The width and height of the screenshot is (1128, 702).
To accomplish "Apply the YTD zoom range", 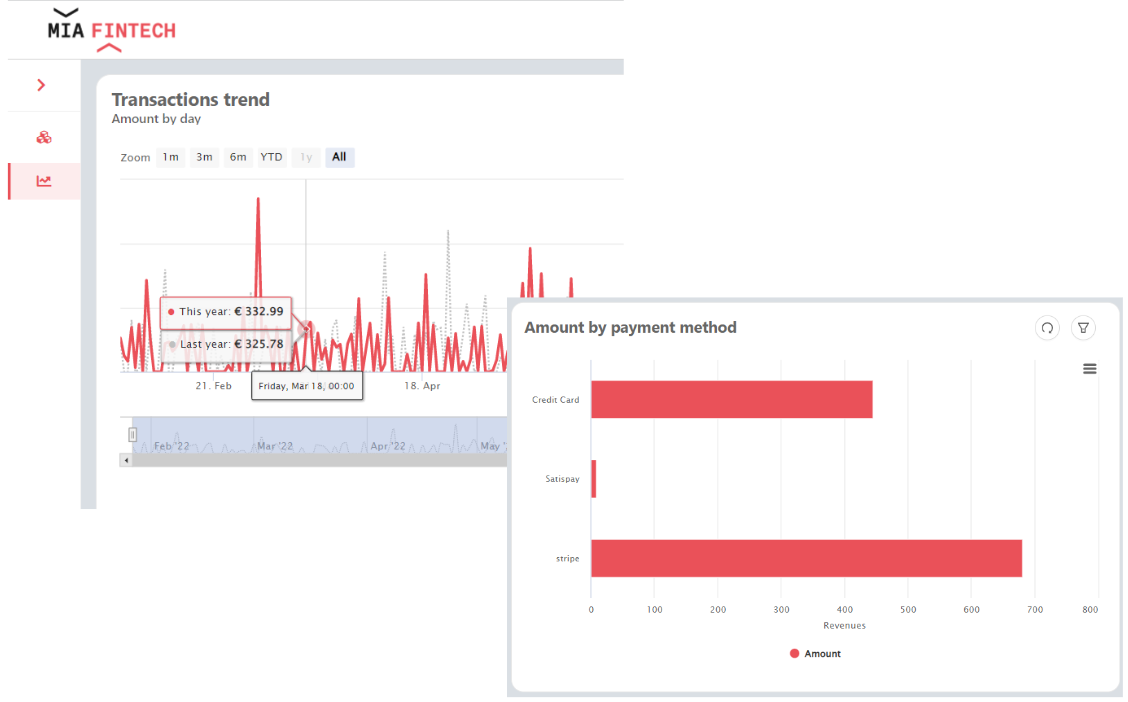I will tap(270, 157).
